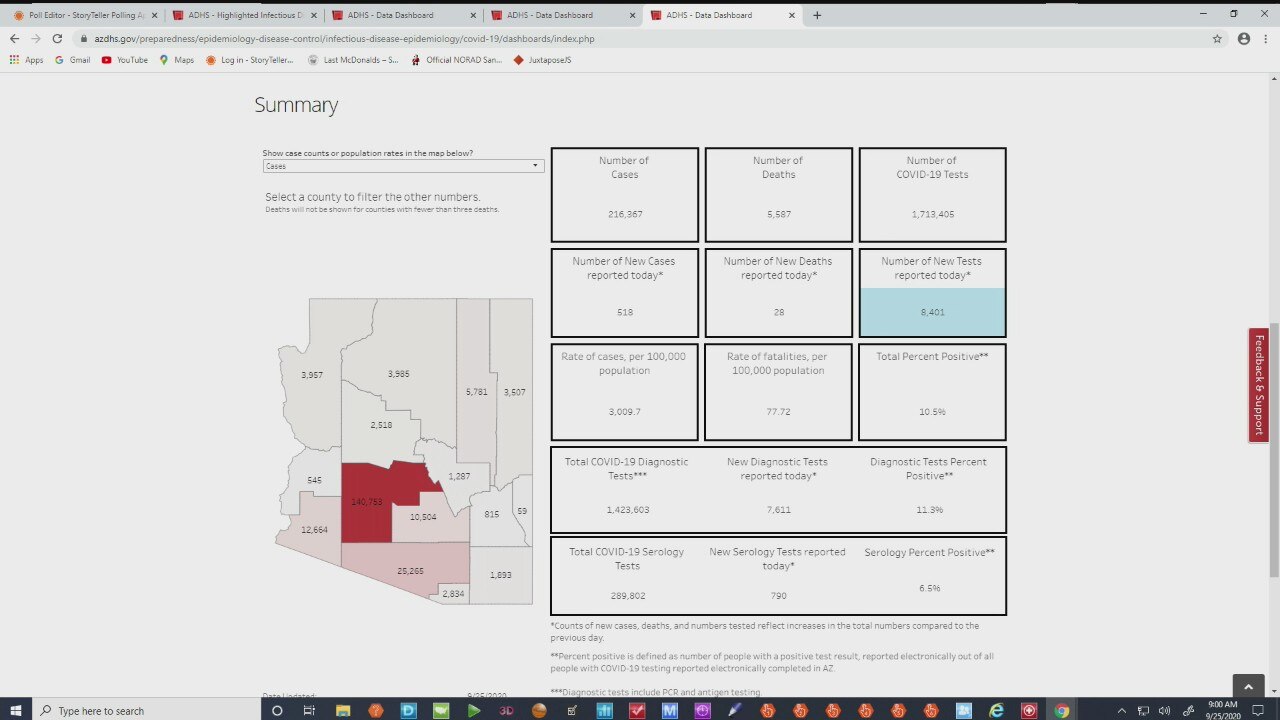This screenshot has width=1280, height=720.
Task: Switch to ADHS Highlighted Infectious tab
Action: 243,15
